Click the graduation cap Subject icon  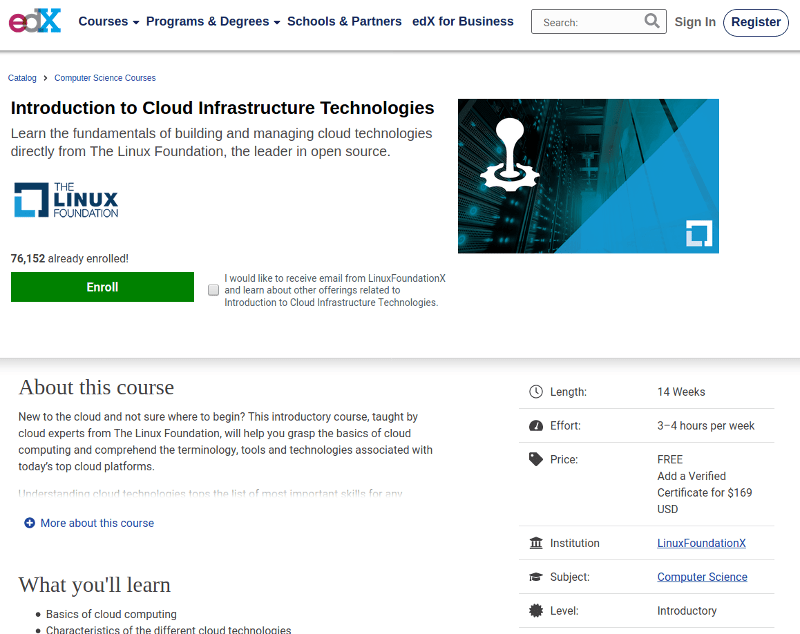[536, 577]
